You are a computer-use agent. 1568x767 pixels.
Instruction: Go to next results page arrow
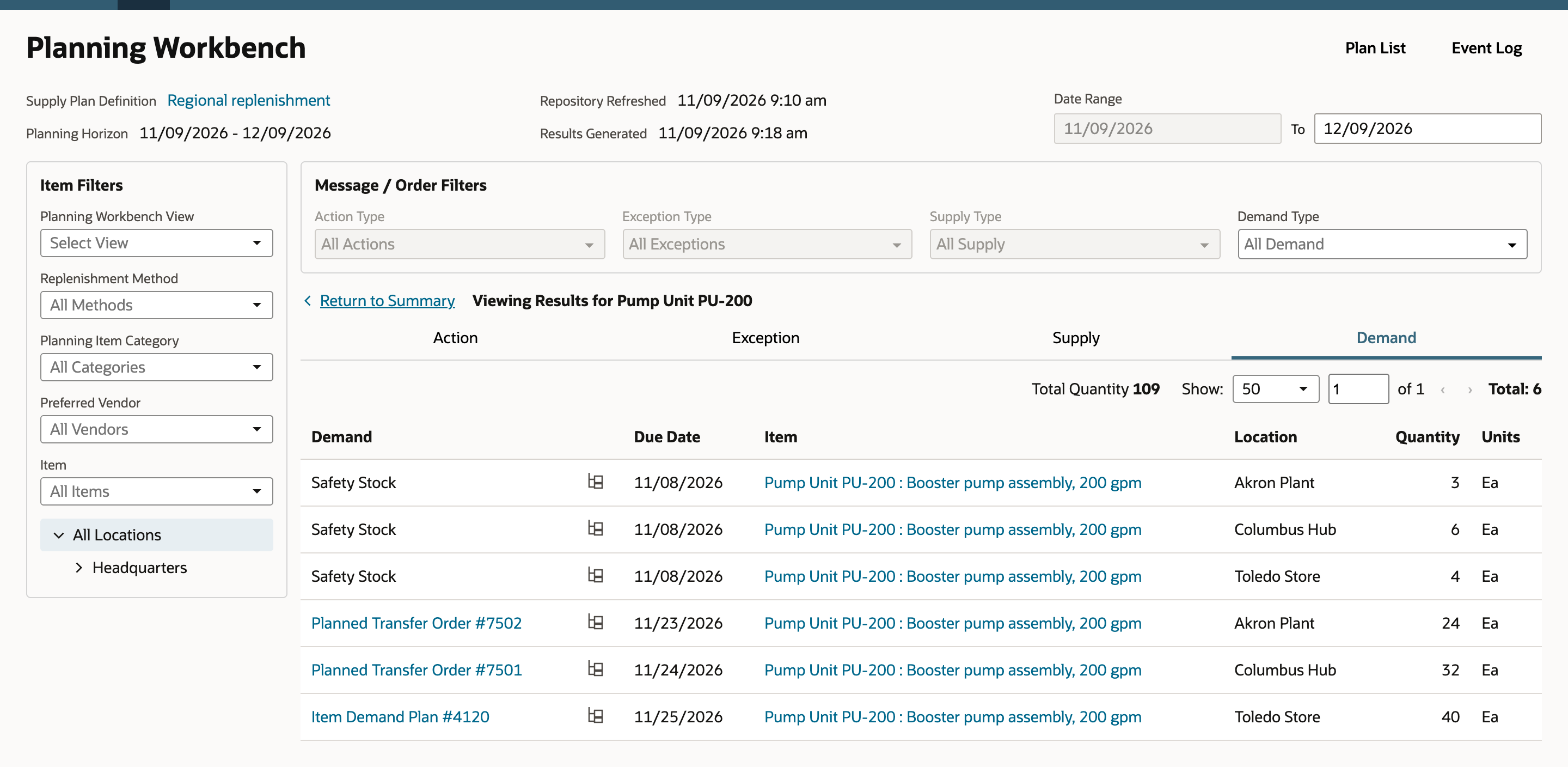pyautogui.click(x=1470, y=389)
